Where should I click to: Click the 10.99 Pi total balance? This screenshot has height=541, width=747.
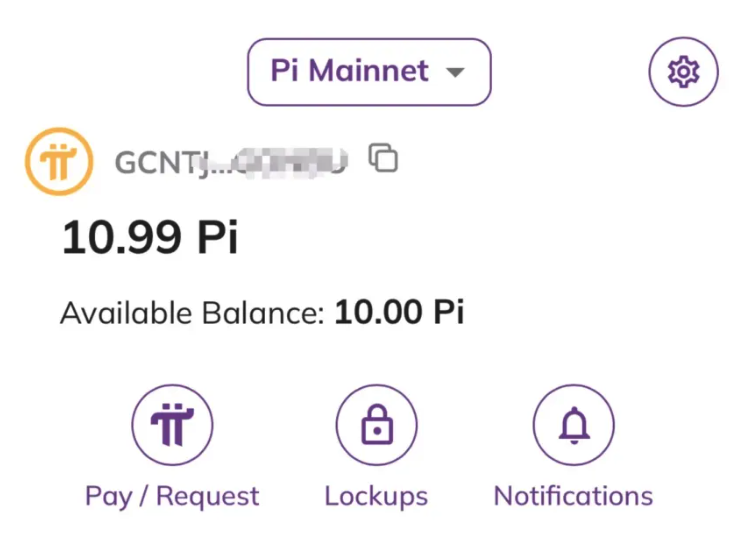click(150, 238)
